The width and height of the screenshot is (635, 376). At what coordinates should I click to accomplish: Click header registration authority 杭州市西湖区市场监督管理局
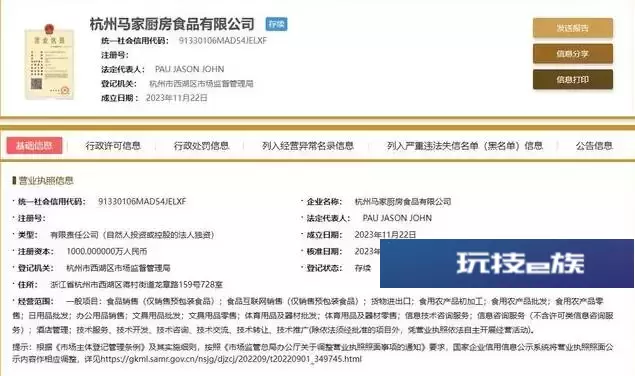[x=201, y=84]
